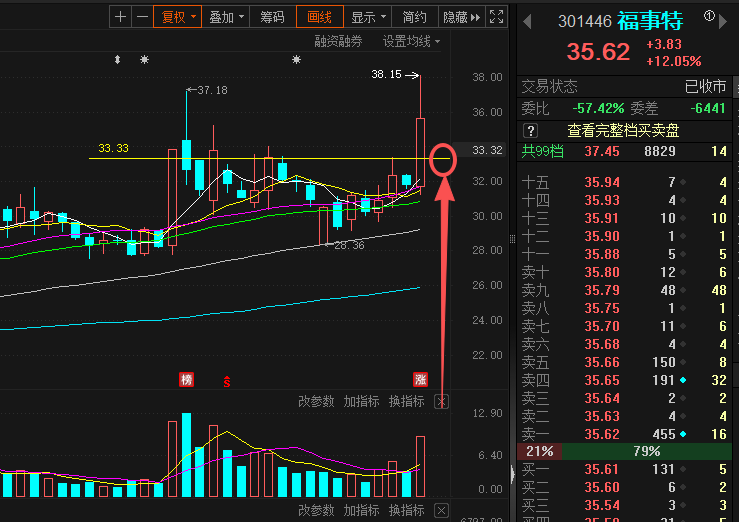Viewport: 739px width, 522px height.
Task: Select 买二 row at 35.60
Action: coord(624,487)
